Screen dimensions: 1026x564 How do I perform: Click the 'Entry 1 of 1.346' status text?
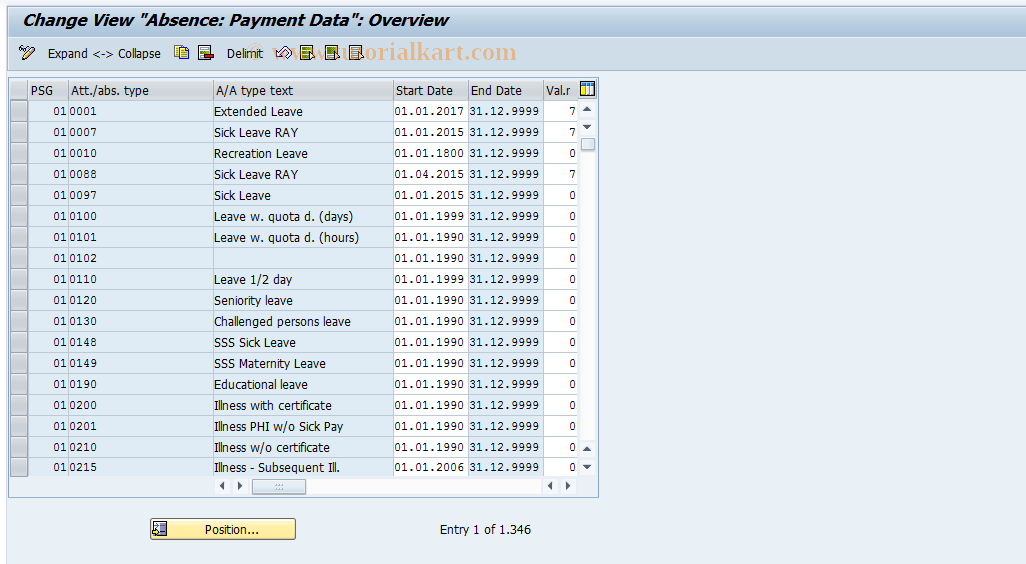coord(486,529)
